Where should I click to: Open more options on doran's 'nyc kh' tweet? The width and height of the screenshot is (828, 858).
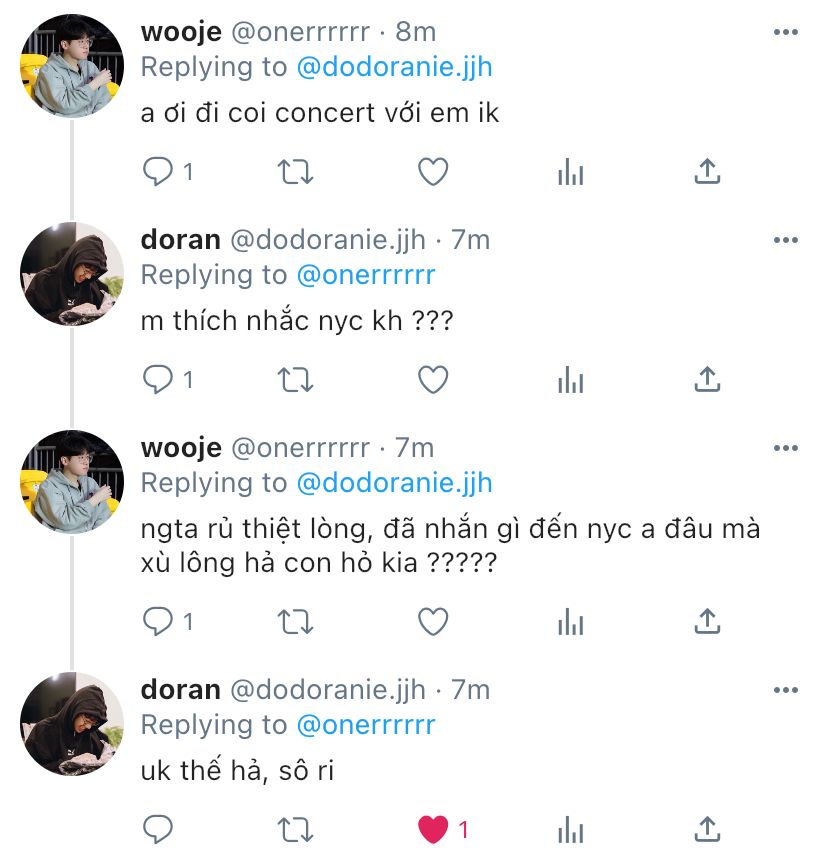click(x=785, y=240)
